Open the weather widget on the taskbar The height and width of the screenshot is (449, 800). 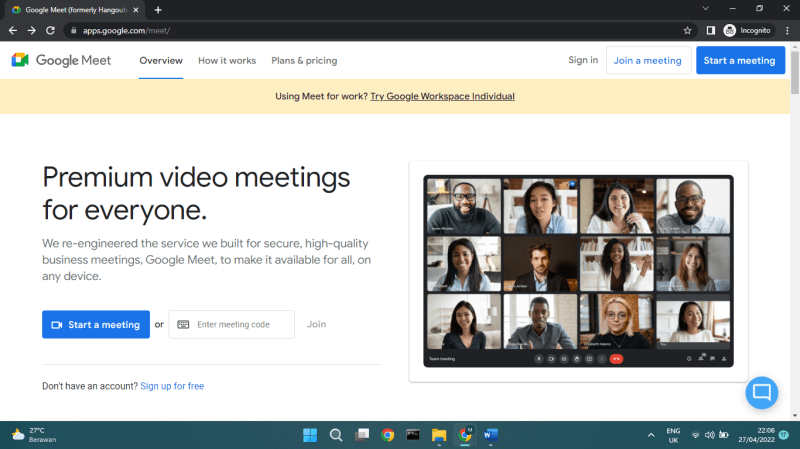(34, 435)
